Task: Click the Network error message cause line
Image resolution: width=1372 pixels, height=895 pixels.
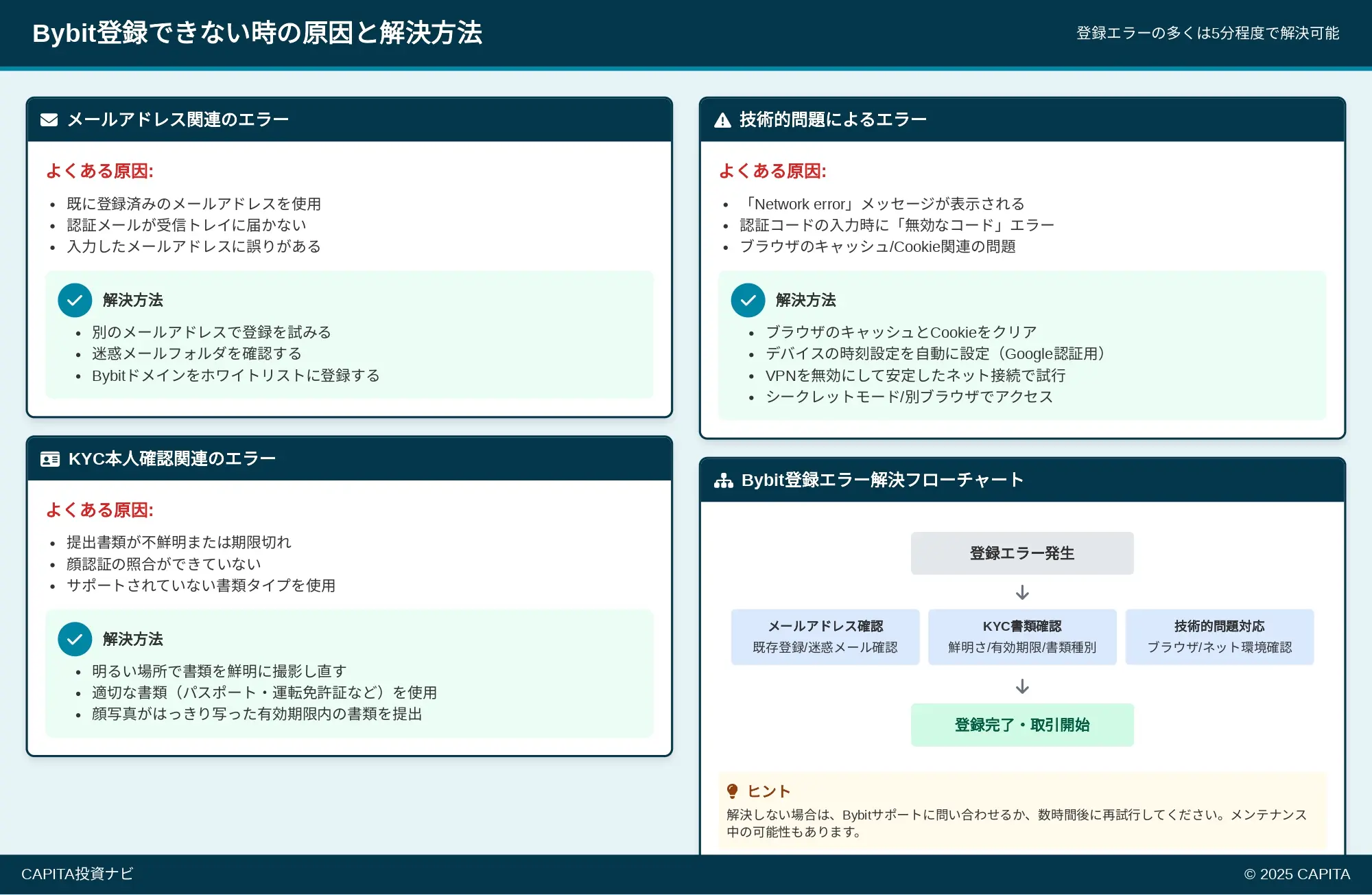Action: [882, 204]
